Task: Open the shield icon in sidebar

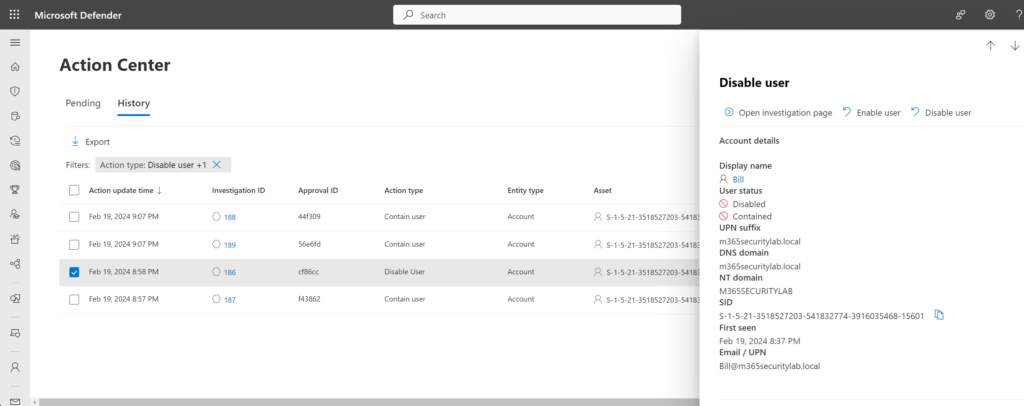Action: point(15,91)
